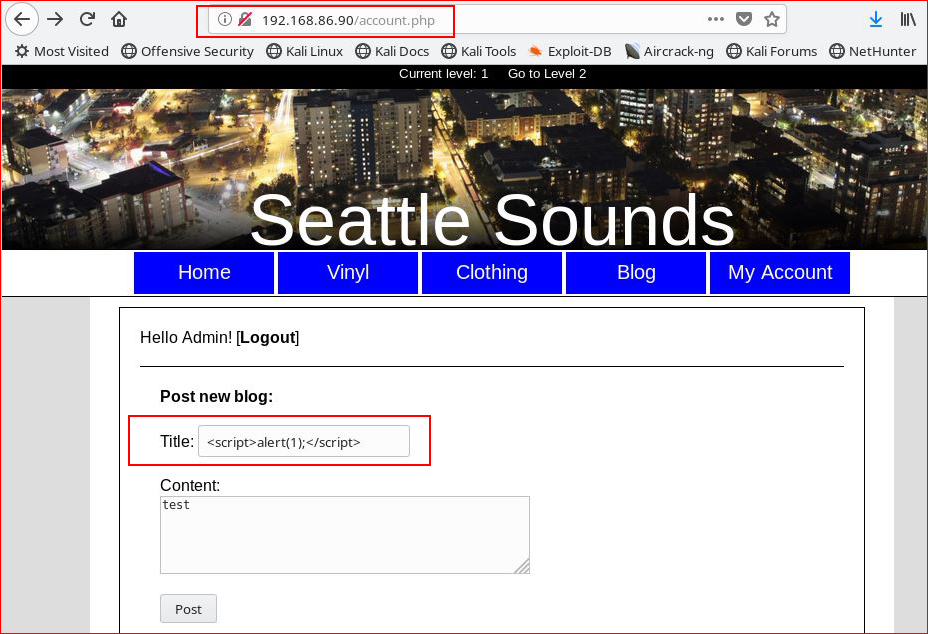Viewport: 928px width, 634px height.
Task: Select the Current level: 1 text
Action: pyautogui.click(x=443, y=73)
